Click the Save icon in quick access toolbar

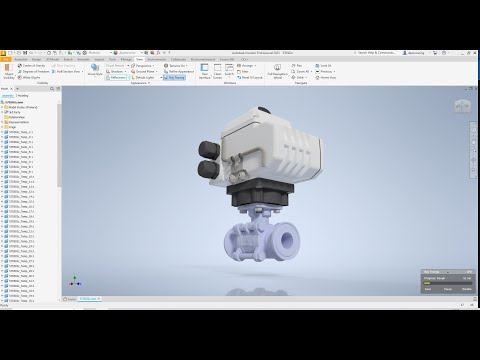[25, 53]
